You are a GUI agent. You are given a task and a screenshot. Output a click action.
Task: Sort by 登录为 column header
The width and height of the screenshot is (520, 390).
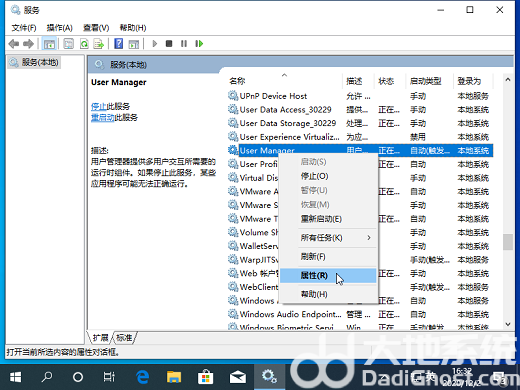coord(473,81)
